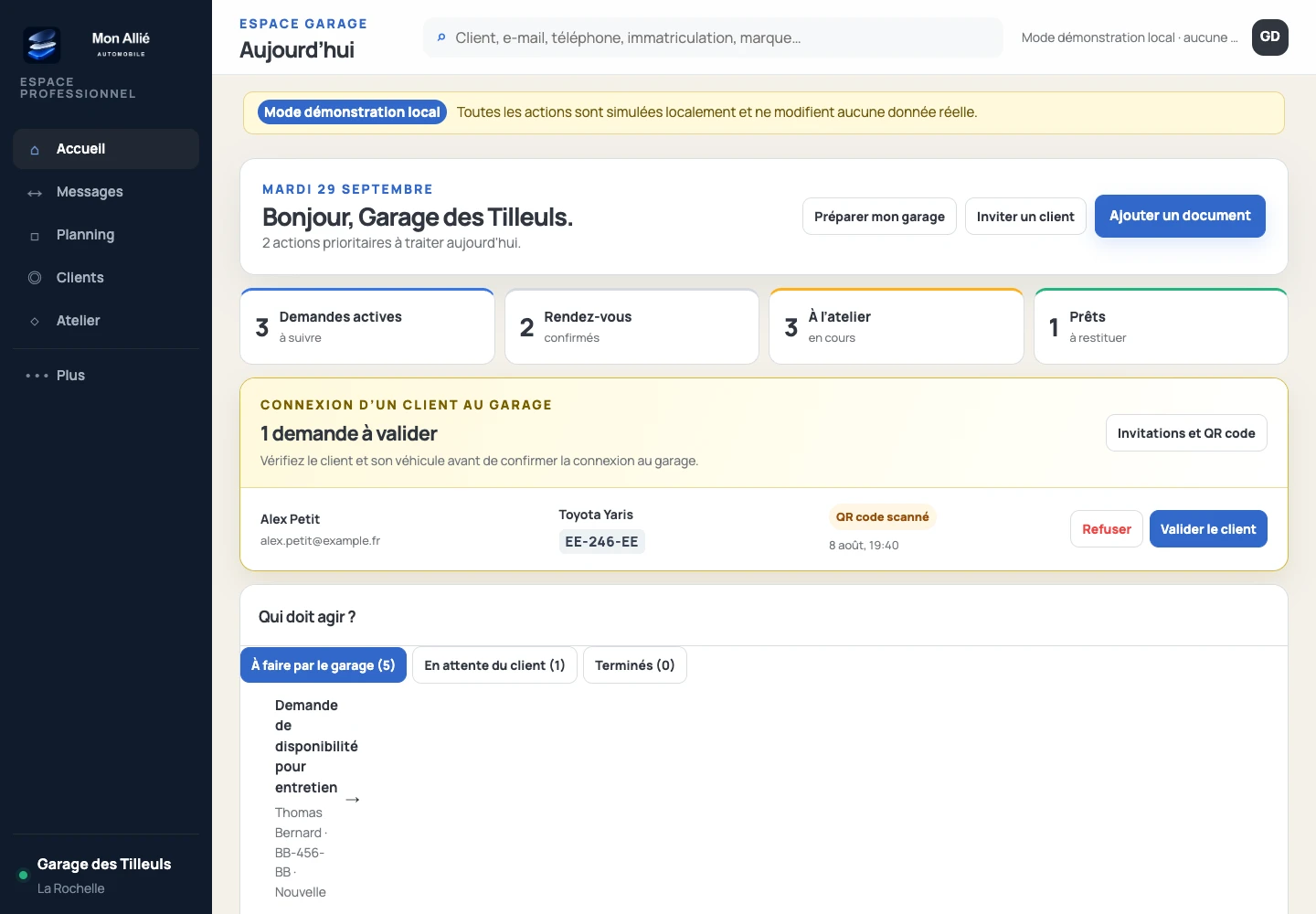The image size is (1316, 914).
Task: Click the home icon beside Accueil
Action: pos(35,150)
